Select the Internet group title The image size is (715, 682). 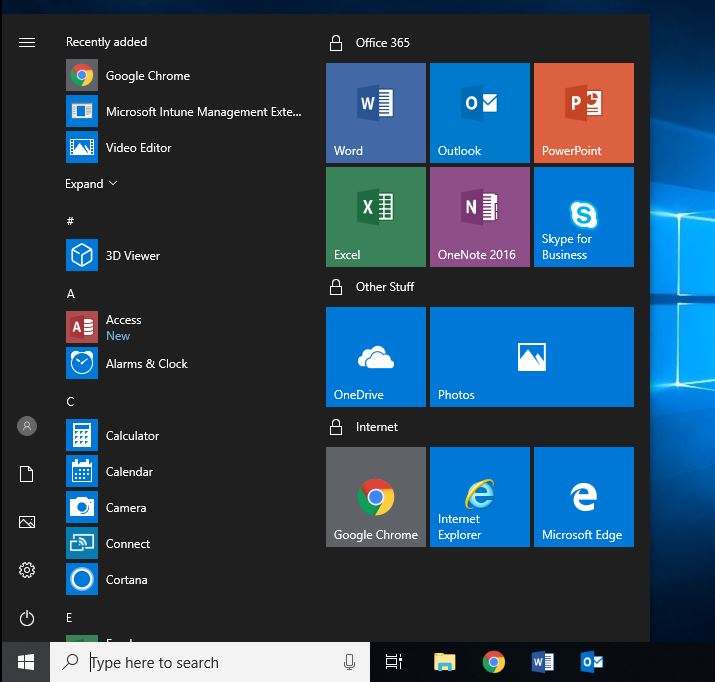pos(377,427)
